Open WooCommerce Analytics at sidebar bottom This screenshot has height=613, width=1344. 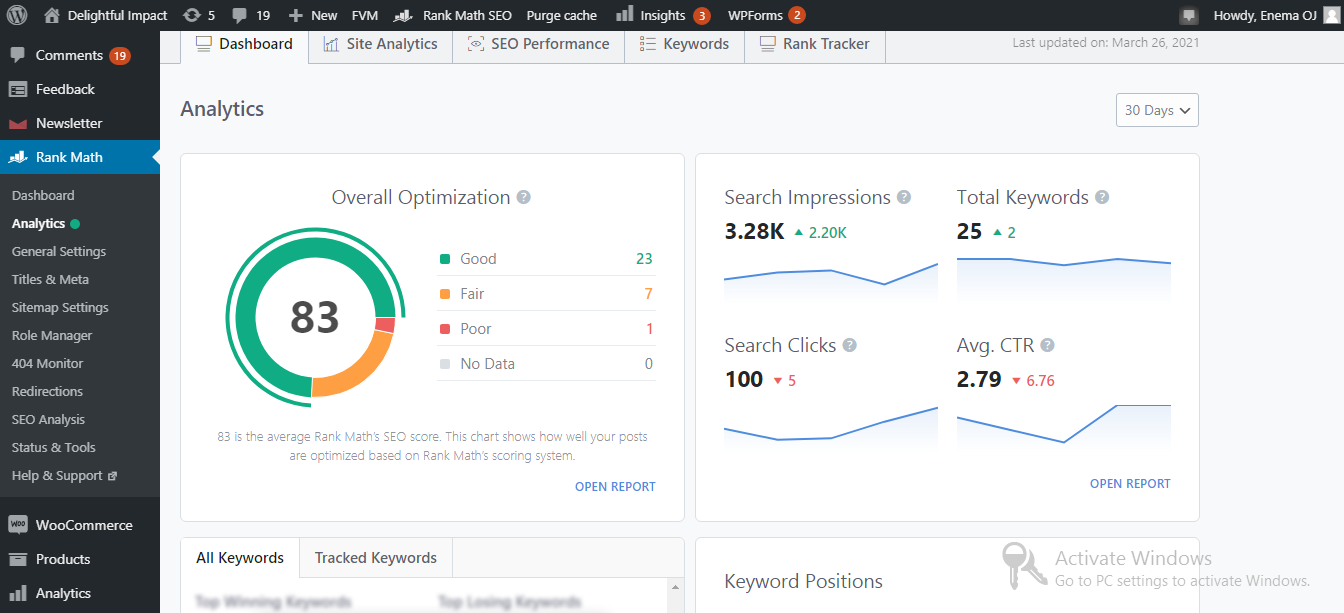(80, 593)
